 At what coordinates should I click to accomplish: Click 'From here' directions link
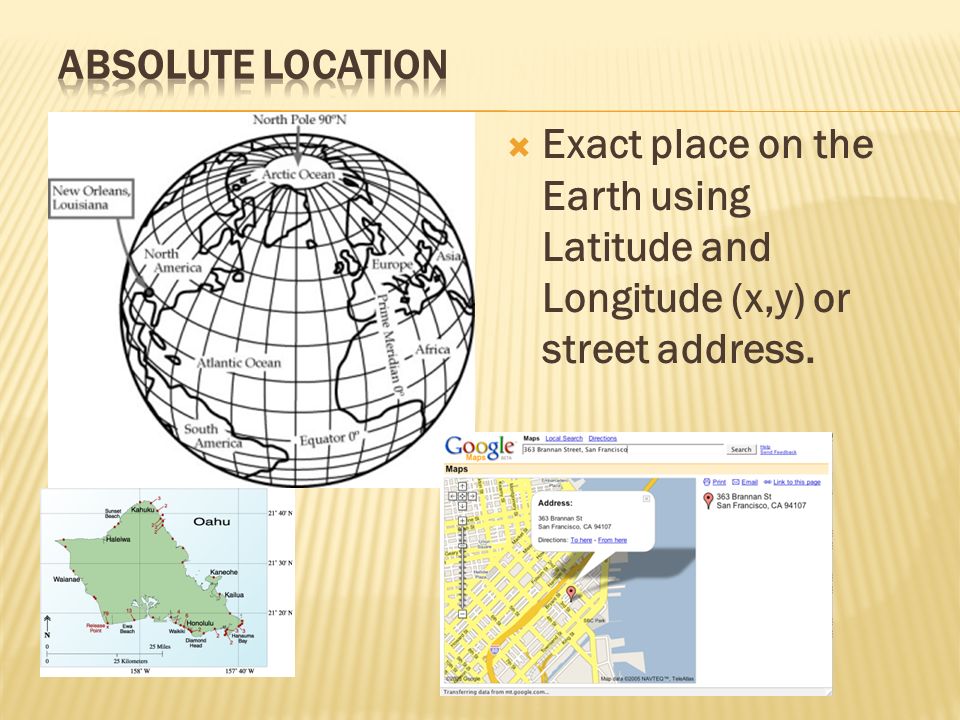click(612, 540)
